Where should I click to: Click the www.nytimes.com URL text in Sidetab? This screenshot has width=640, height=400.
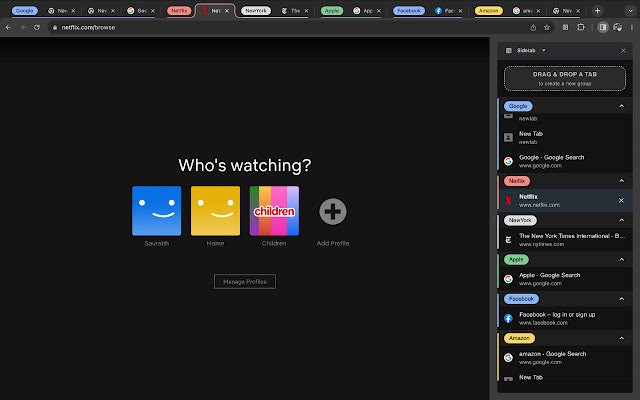(541, 244)
